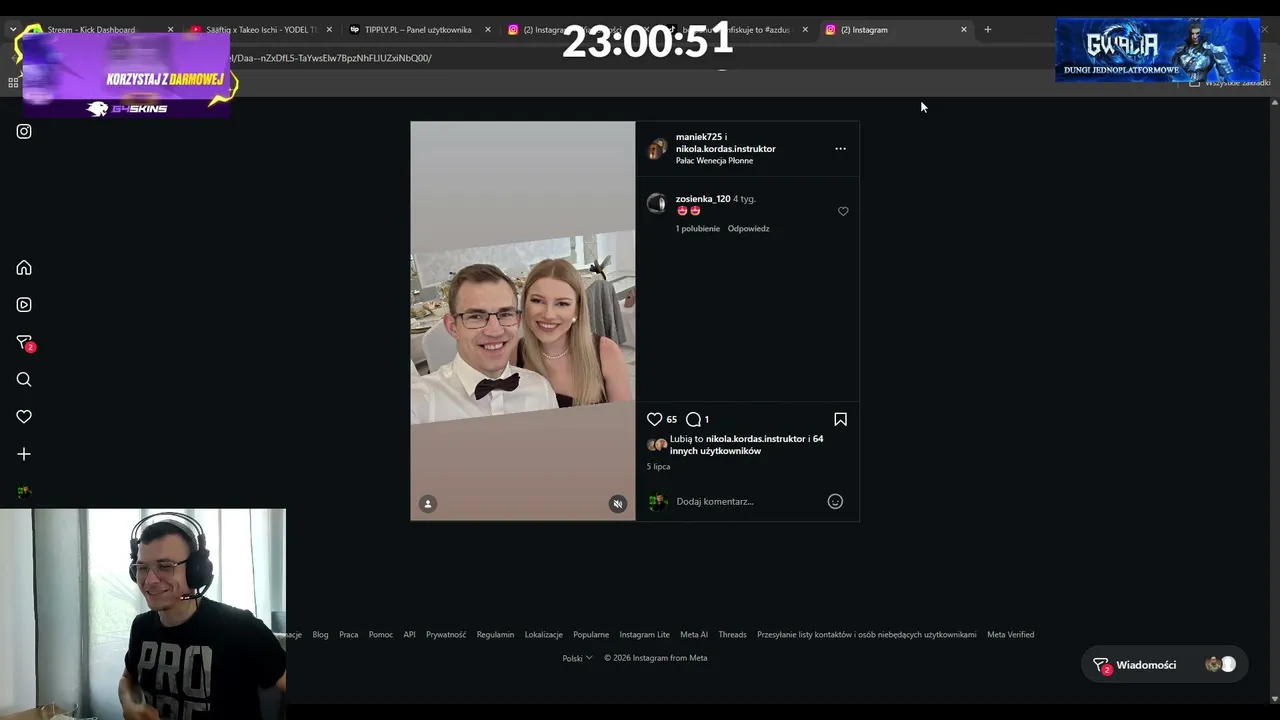Open Przesyłanie listy kontaktów footer link
Screen dimensions: 1280x720
[x=866, y=635]
